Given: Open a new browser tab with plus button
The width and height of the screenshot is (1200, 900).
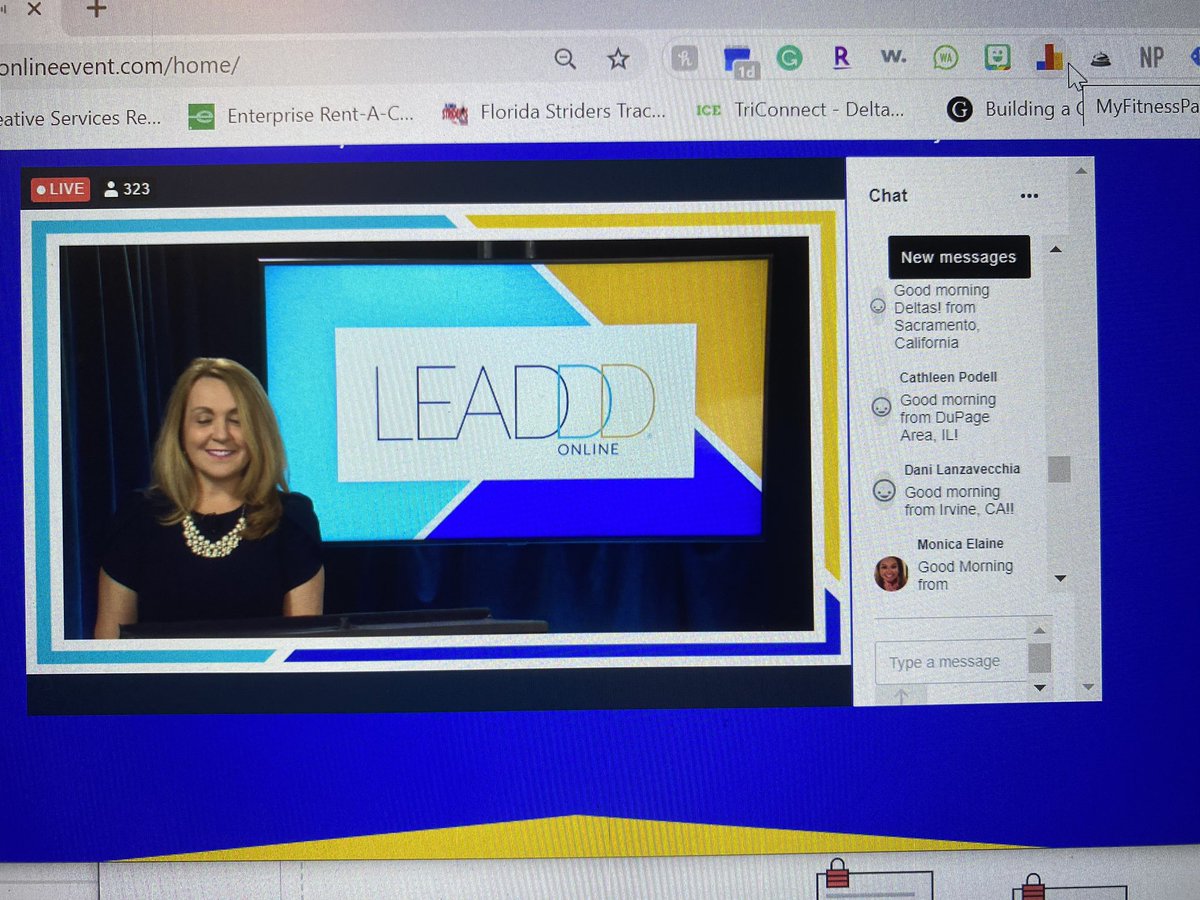Looking at the screenshot, I should 96,9.
